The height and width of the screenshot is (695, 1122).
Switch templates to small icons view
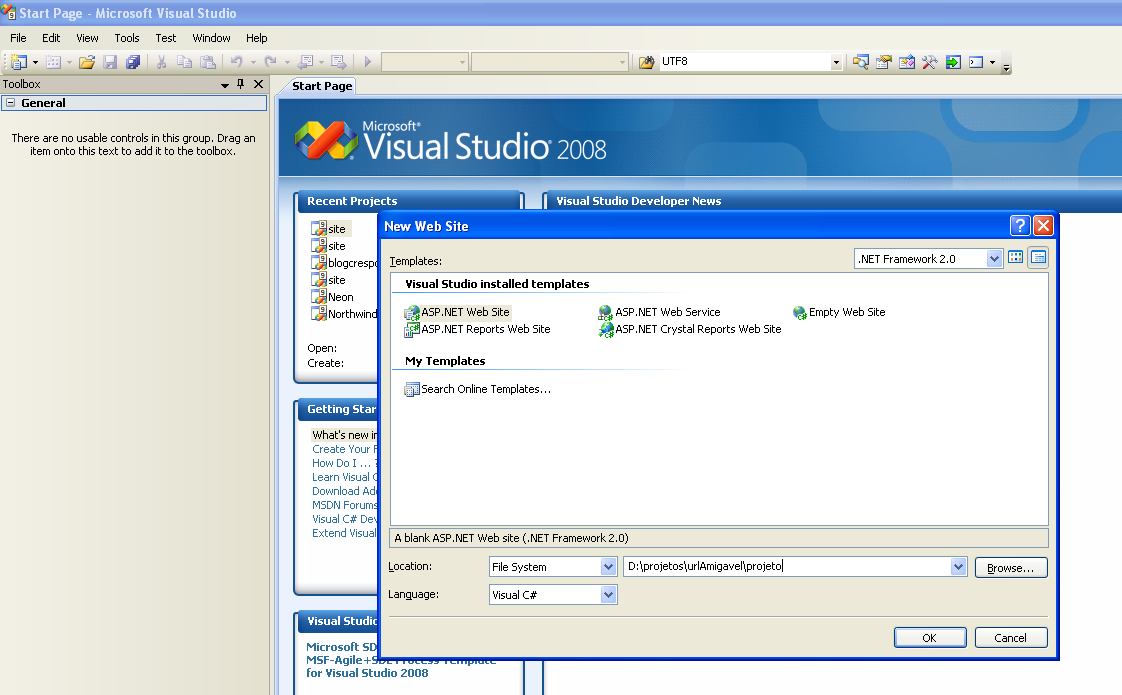[x=1038, y=258]
